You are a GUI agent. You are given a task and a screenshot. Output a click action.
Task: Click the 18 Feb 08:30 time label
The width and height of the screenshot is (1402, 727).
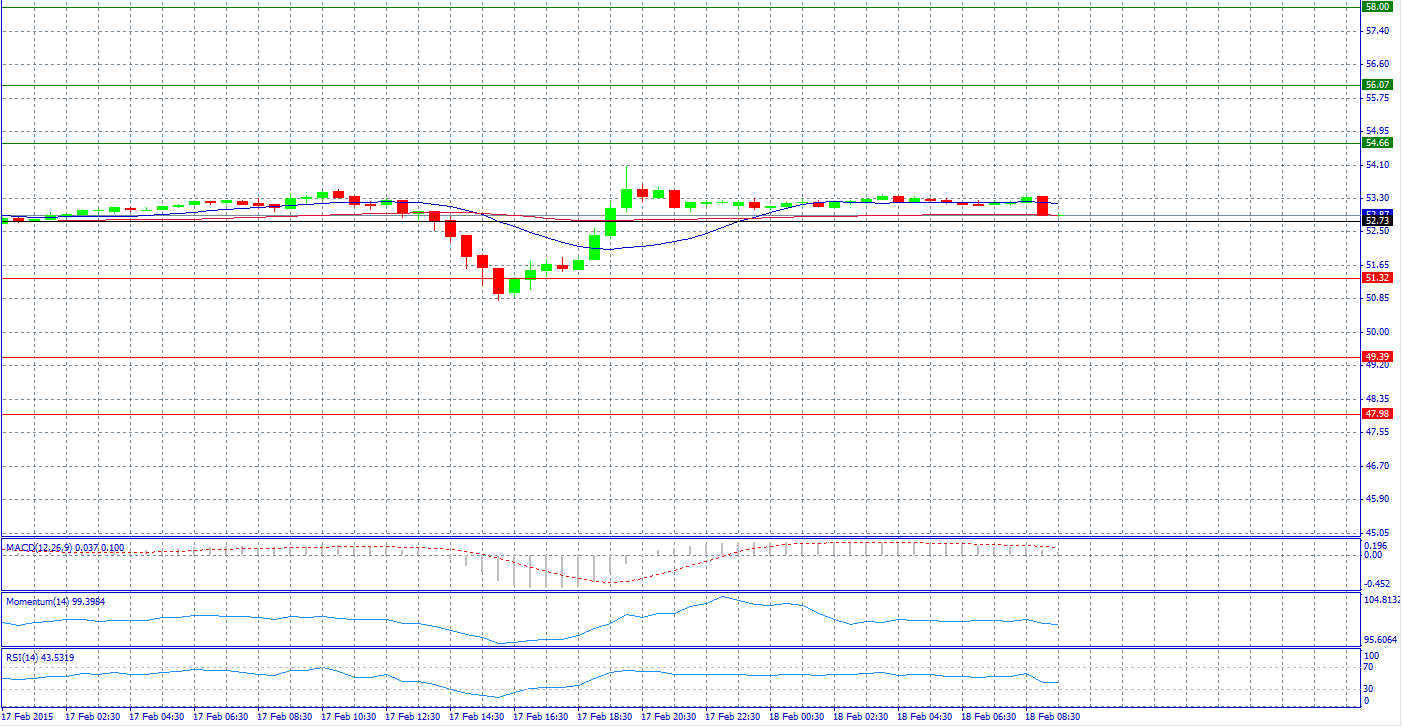tap(1053, 717)
